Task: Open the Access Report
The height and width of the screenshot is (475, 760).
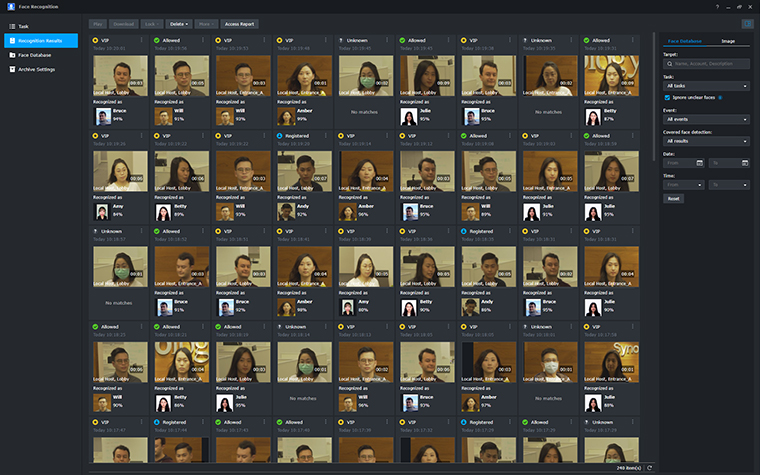Action: click(239, 24)
